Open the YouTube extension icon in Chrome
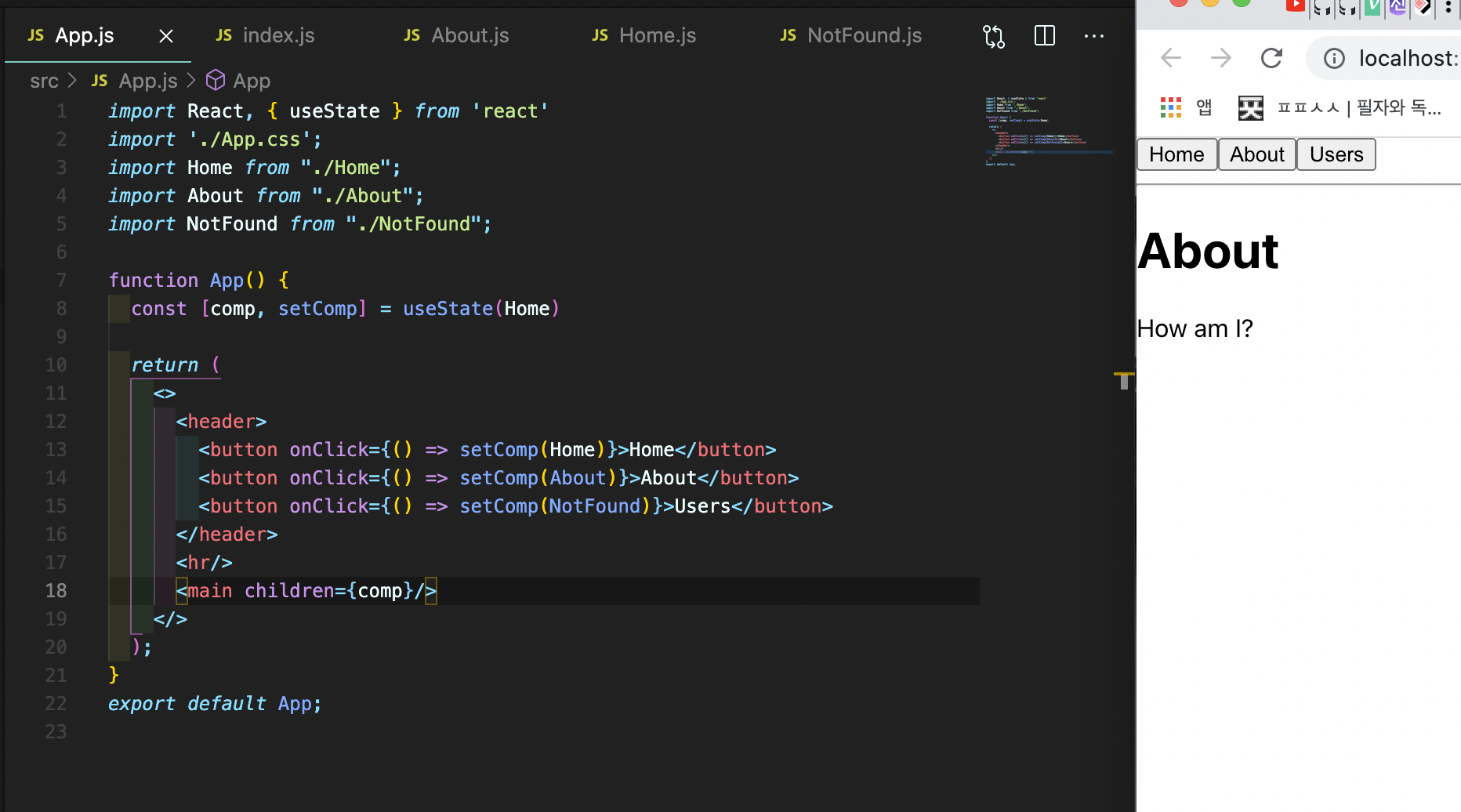Viewport: 1461px width, 812px height. [x=1296, y=8]
